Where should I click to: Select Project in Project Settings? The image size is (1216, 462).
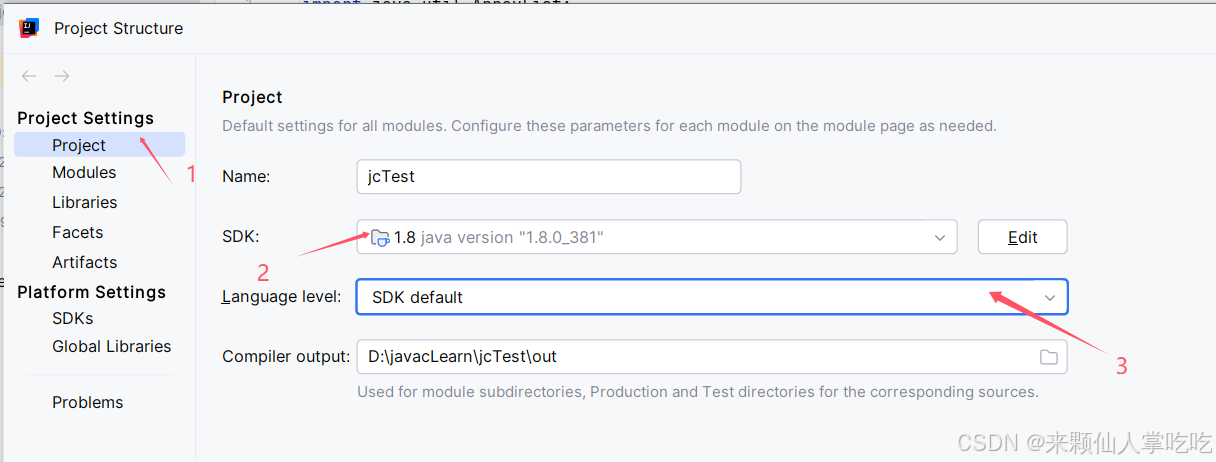point(79,145)
